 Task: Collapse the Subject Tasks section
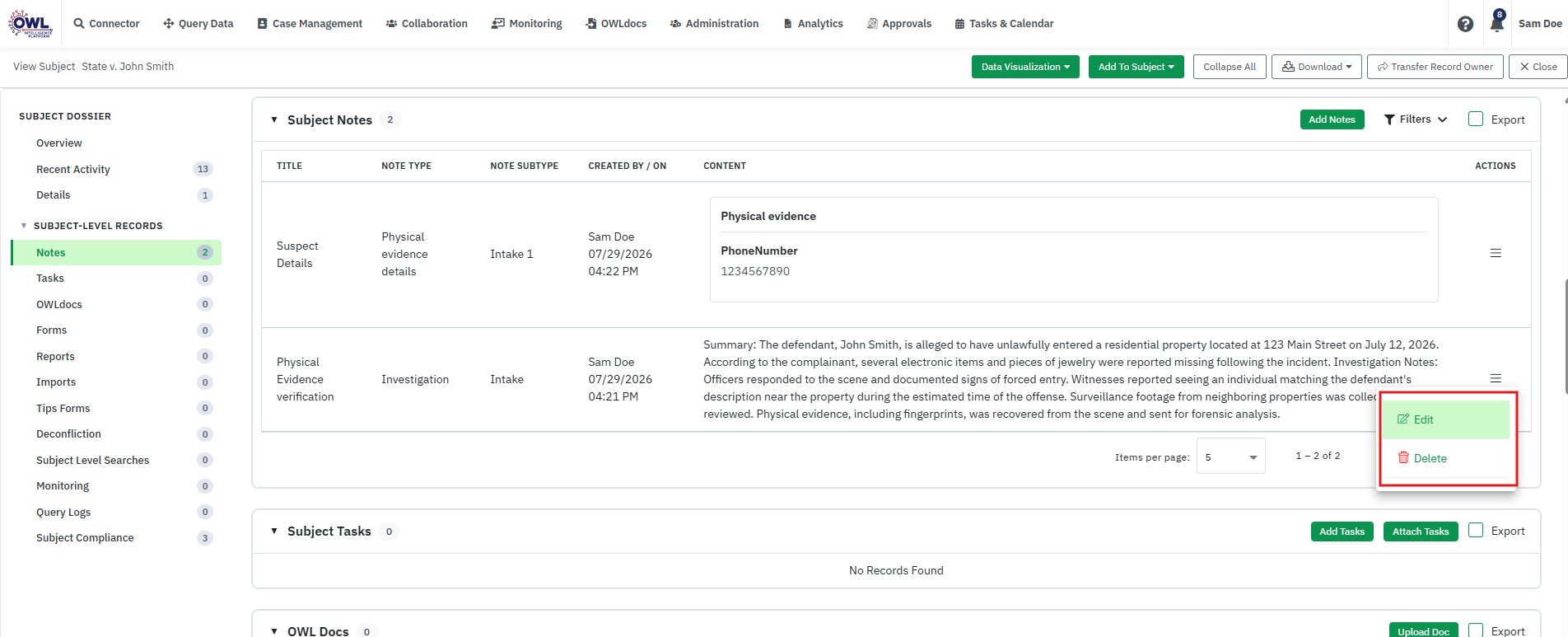click(x=274, y=531)
